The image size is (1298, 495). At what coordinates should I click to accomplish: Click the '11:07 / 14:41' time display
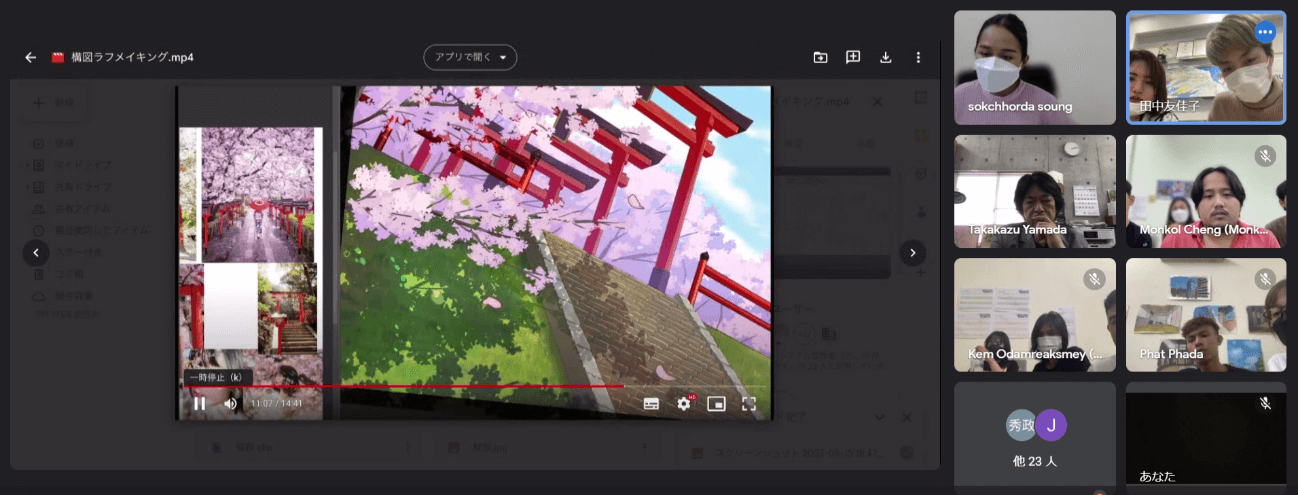coord(275,403)
